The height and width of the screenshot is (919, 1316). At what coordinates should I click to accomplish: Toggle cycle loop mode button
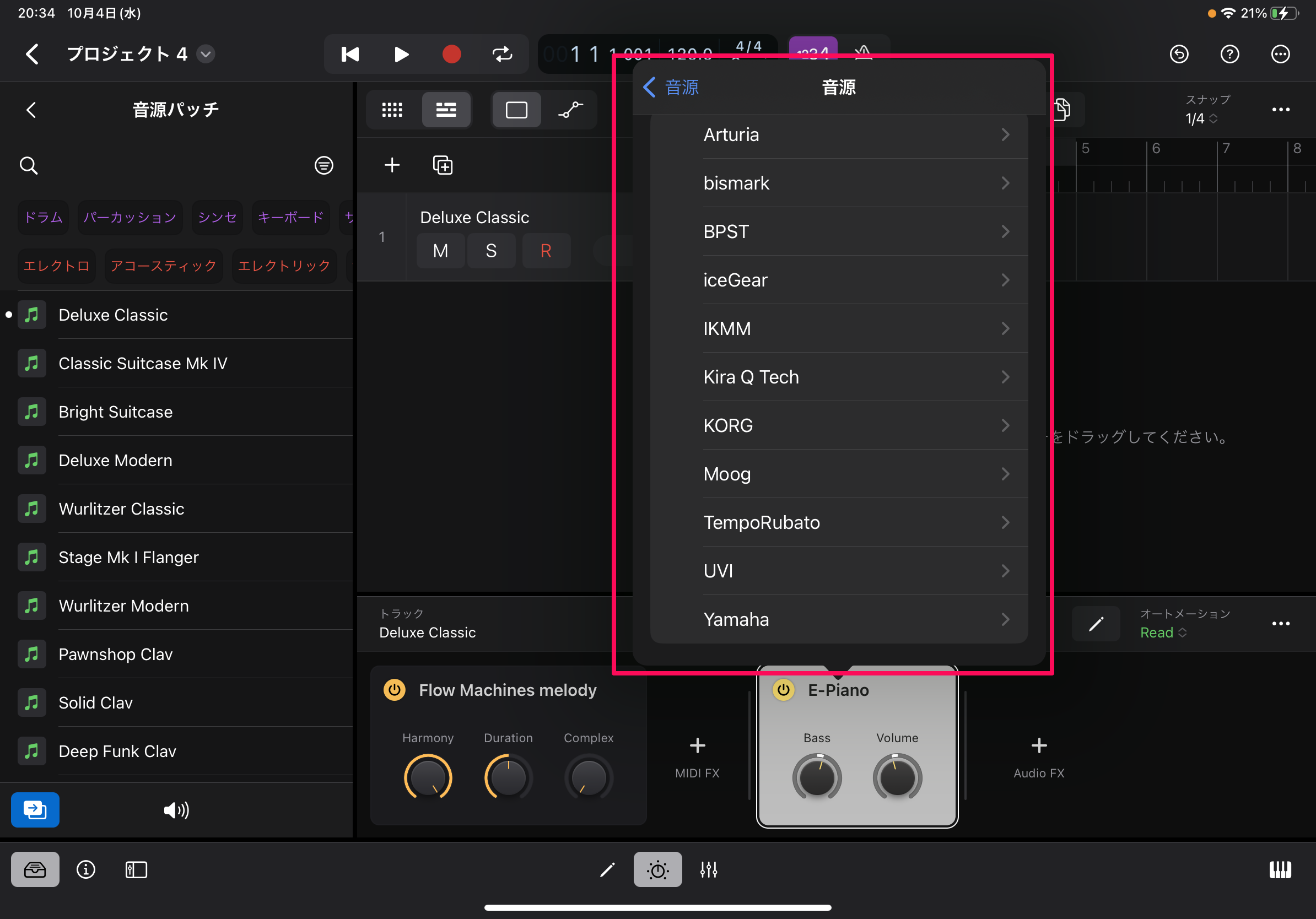tap(502, 55)
